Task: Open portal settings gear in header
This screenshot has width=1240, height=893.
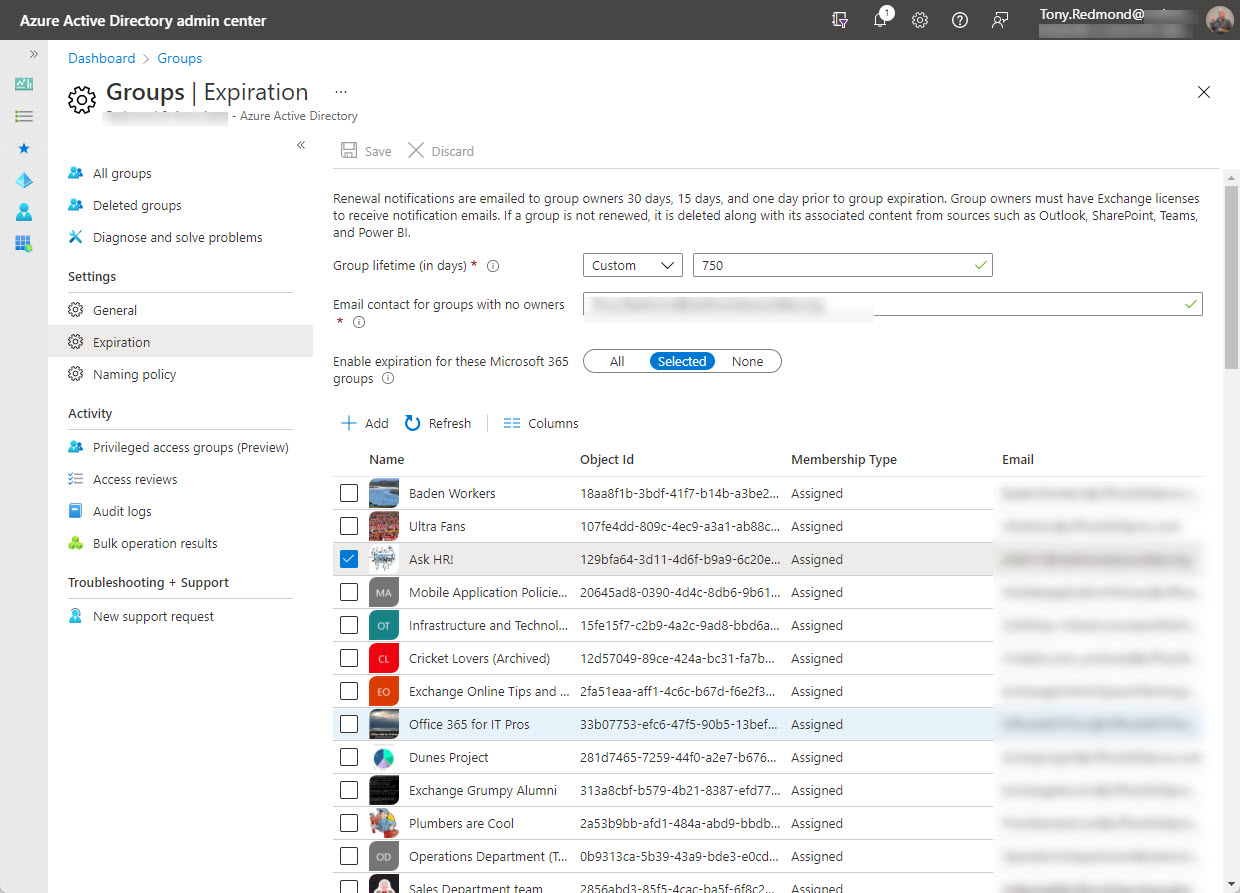Action: (920, 20)
